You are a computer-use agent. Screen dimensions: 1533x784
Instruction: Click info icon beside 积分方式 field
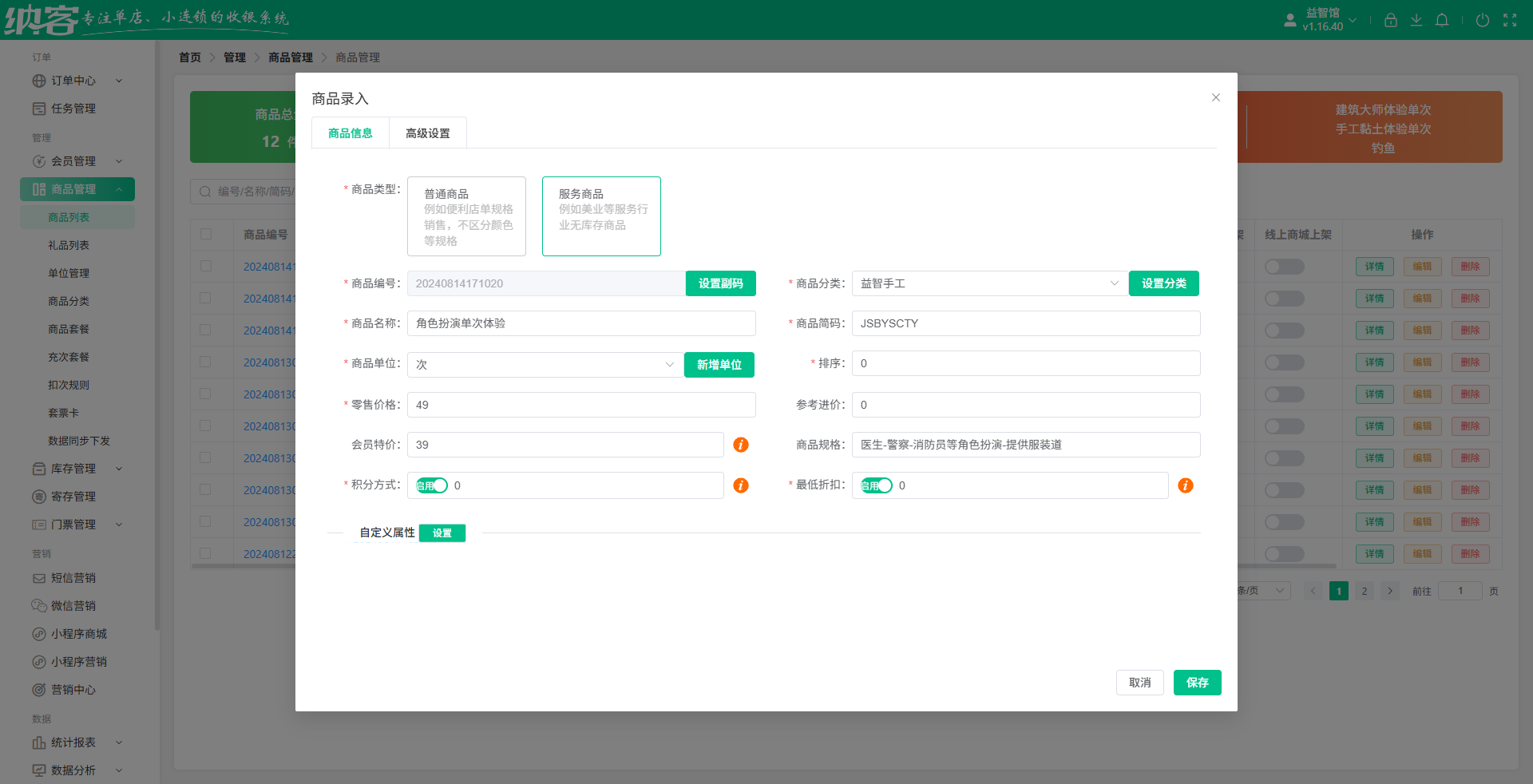pyautogui.click(x=741, y=485)
